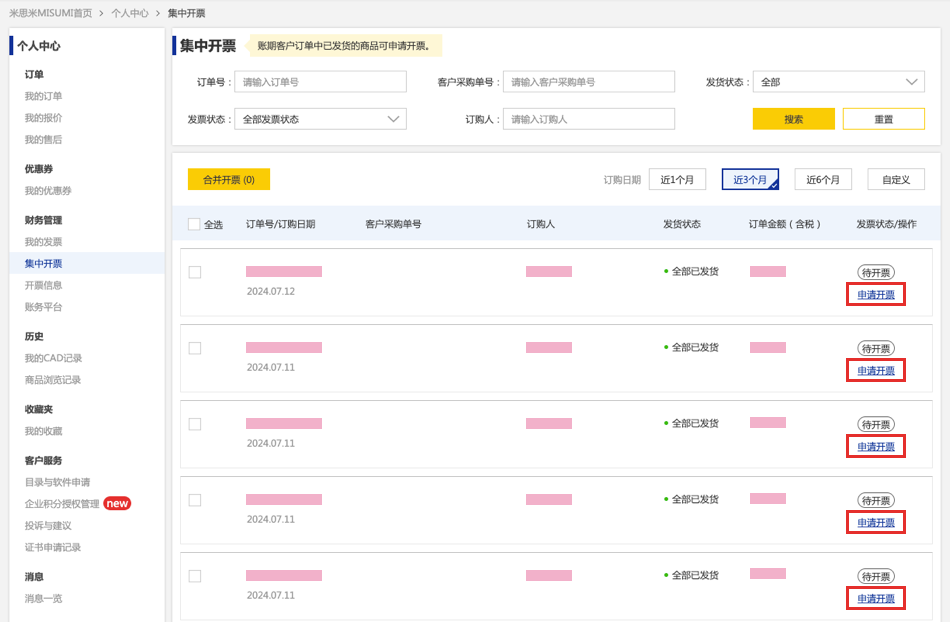The height and width of the screenshot is (622, 950).
Task: Expand the 发票状态 dropdown
Action: [x=321, y=119]
